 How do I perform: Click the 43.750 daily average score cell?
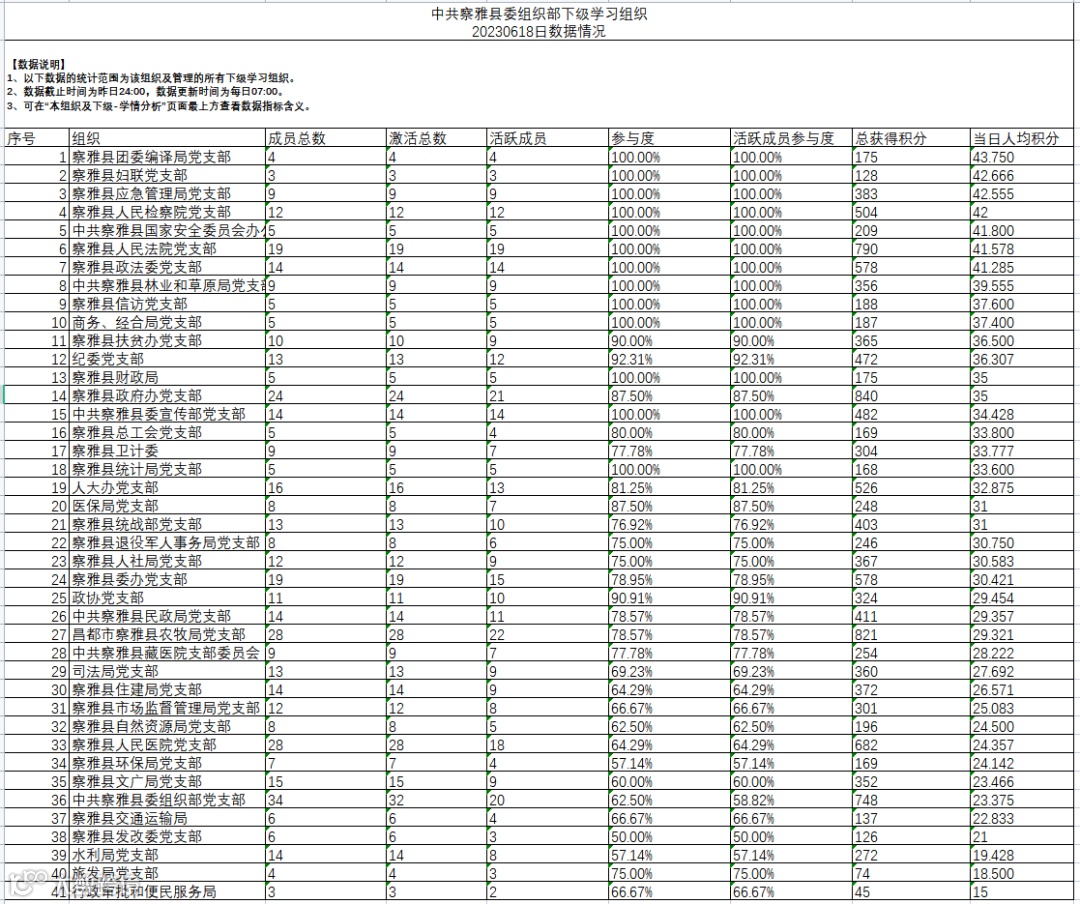(x=1022, y=156)
